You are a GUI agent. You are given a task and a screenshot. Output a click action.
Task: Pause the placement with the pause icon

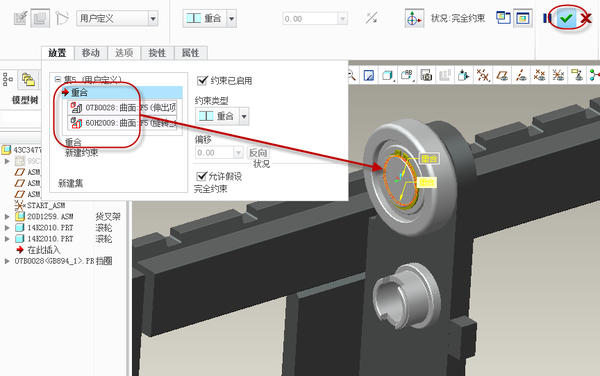(x=547, y=18)
